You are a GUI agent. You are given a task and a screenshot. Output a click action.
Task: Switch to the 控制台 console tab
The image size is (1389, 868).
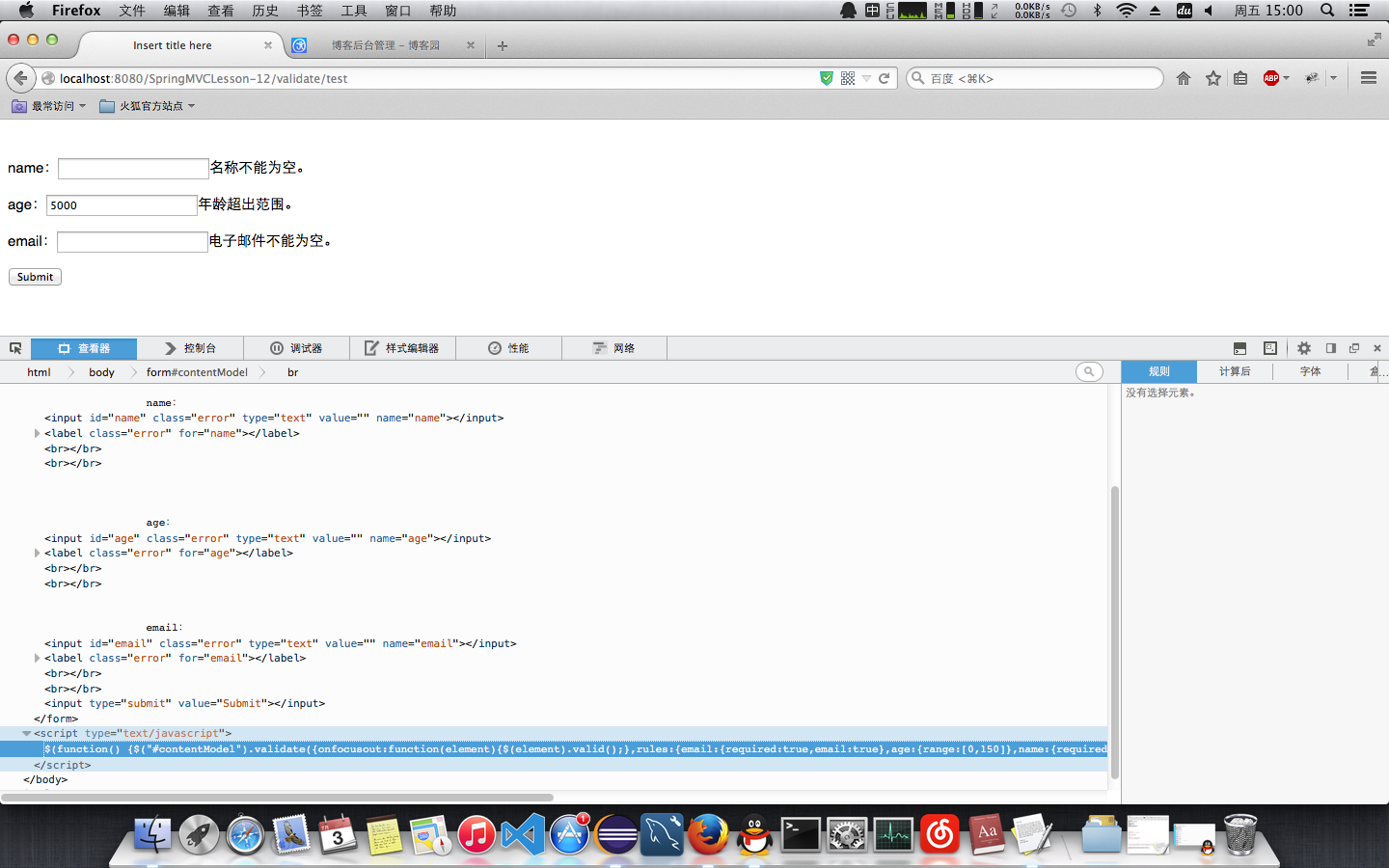point(190,348)
